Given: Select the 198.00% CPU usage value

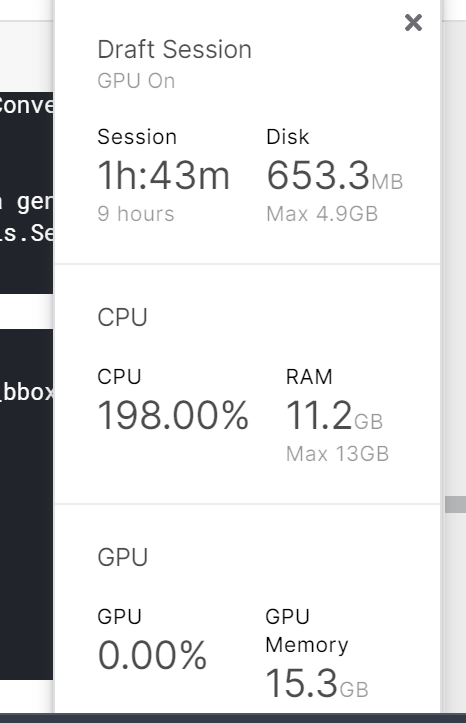Looking at the screenshot, I should click(173, 415).
